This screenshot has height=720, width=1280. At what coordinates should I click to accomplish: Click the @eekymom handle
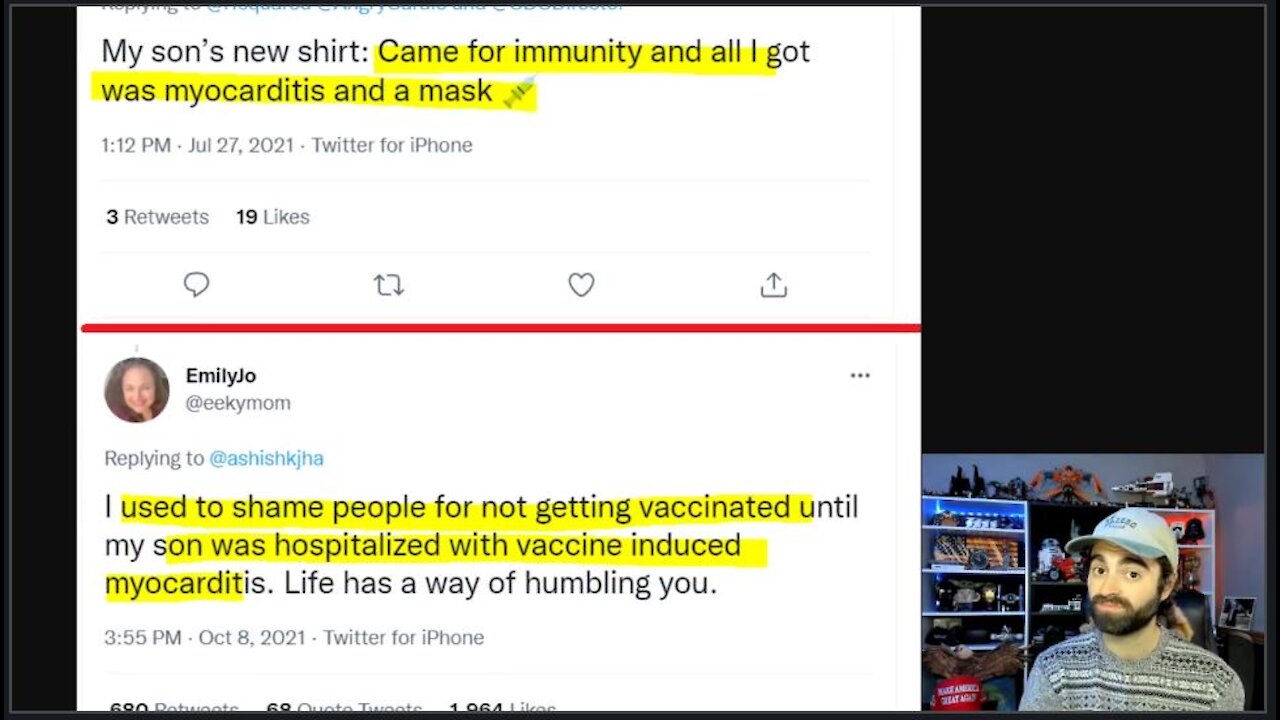point(238,403)
